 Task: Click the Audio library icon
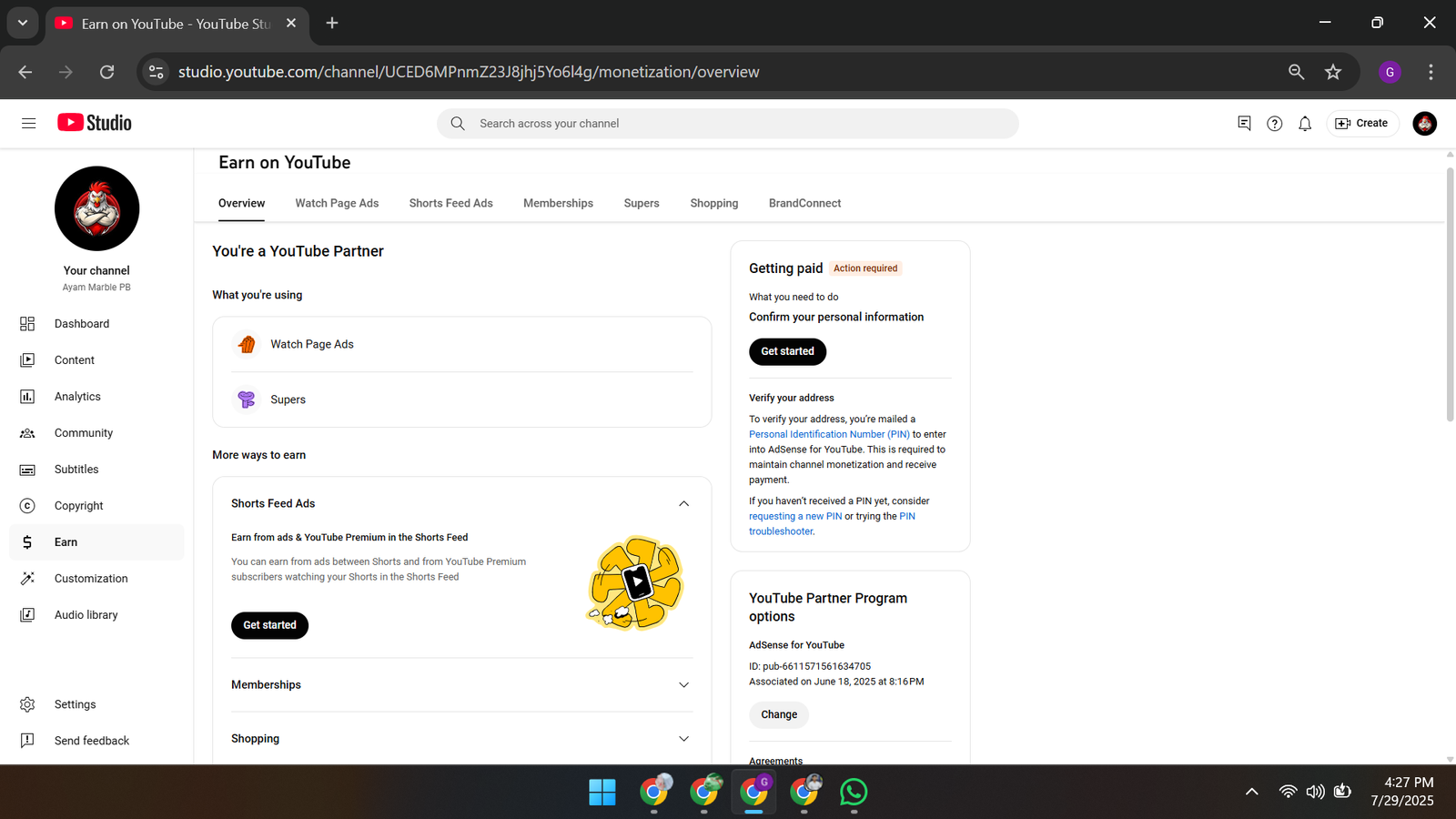[x=27, y=615]
